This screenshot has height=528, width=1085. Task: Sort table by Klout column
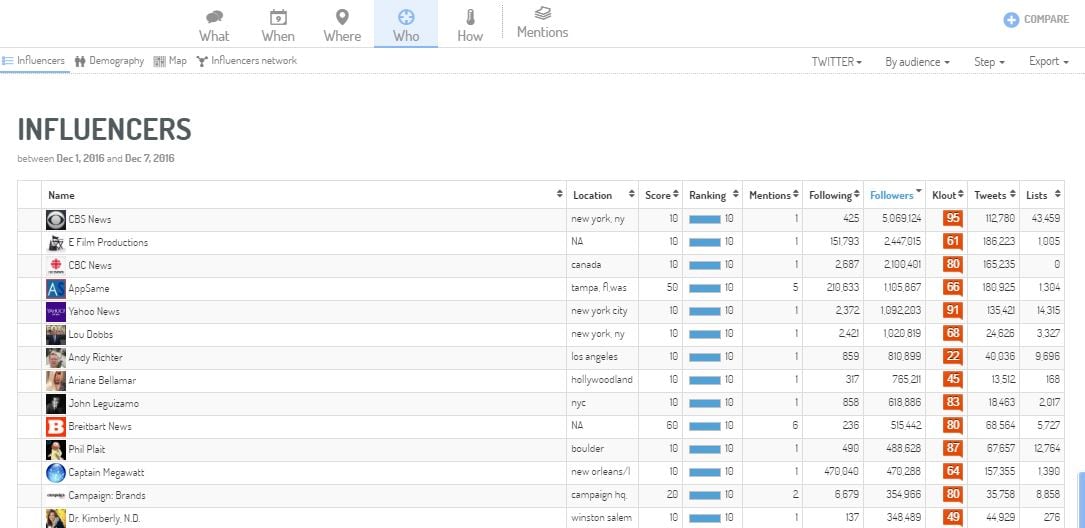click(947, 195)
